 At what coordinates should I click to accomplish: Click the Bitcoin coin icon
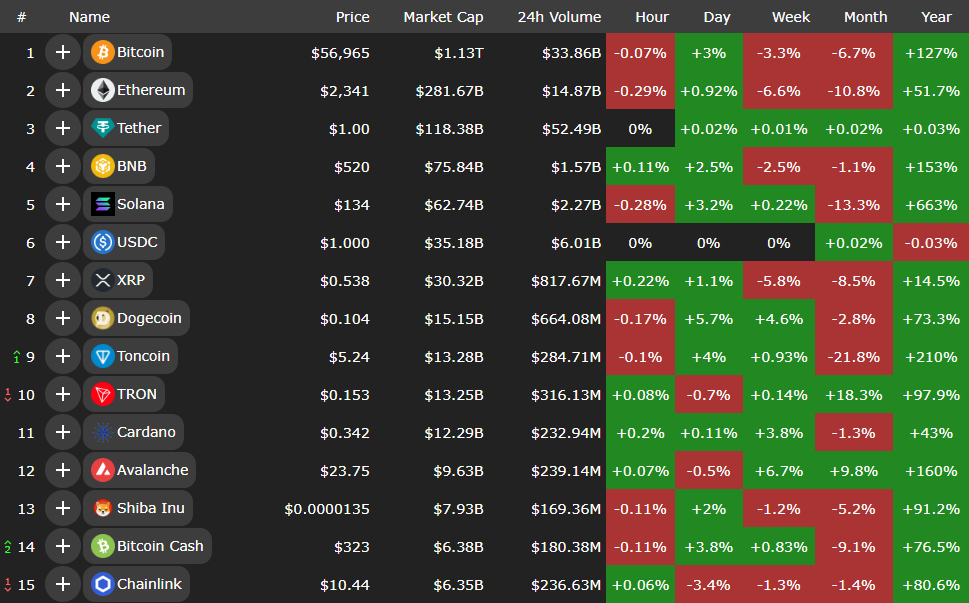[x=102, y=52]
